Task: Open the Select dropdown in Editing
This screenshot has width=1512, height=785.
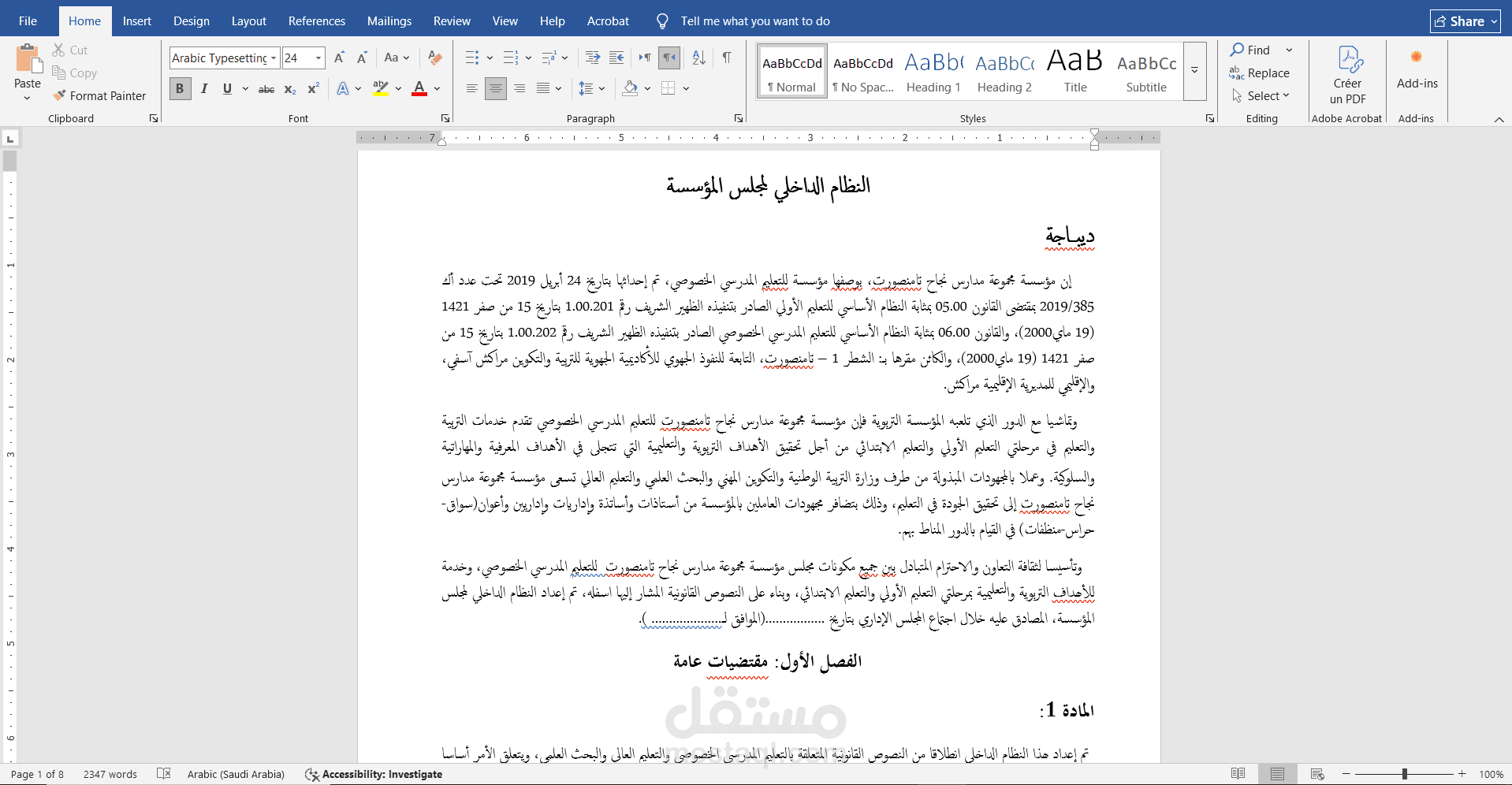Action: pos(1261,95)
